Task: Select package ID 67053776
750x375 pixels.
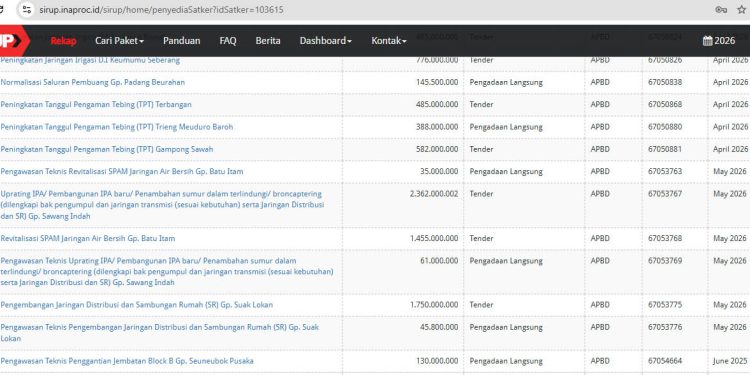Action: 665,327
